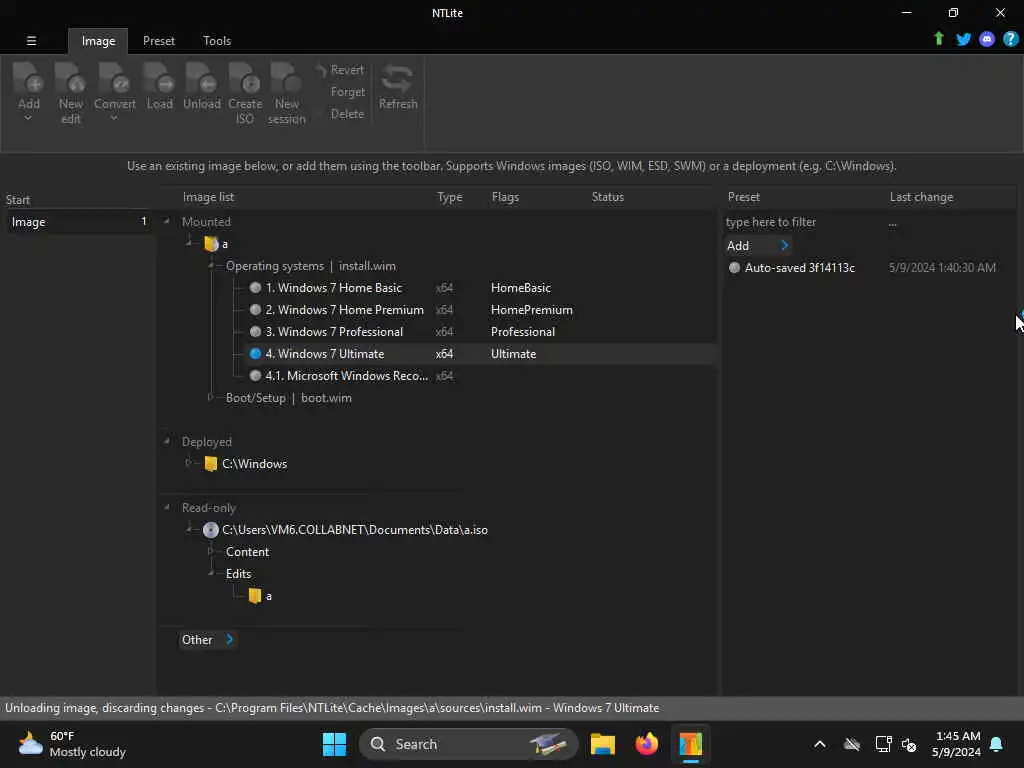1024x768 pixels.
Task: Click the Unload toolbar icon
Action: point(202,86)
